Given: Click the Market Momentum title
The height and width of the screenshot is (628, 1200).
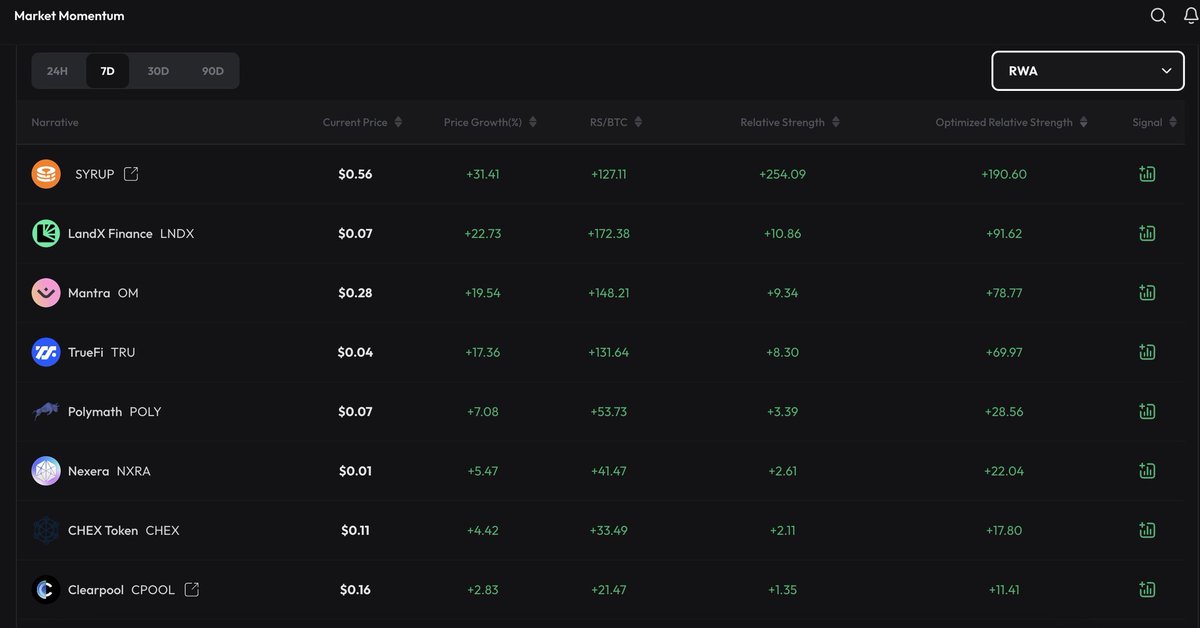Looking at the screenshot, I should [x=69, y=16].
